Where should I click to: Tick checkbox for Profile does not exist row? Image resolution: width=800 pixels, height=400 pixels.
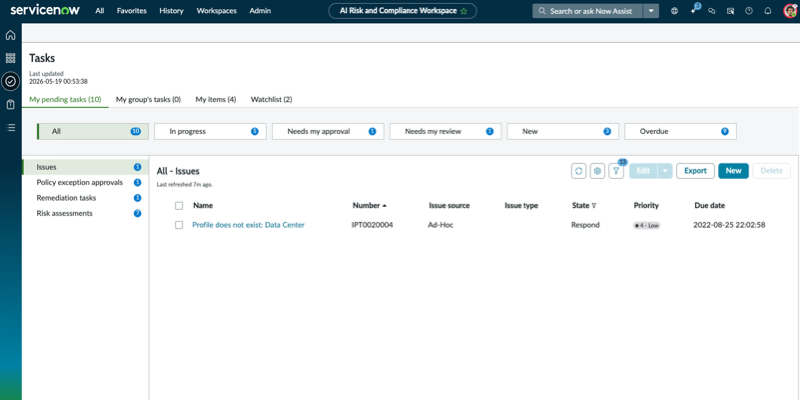tap(179, 225)
